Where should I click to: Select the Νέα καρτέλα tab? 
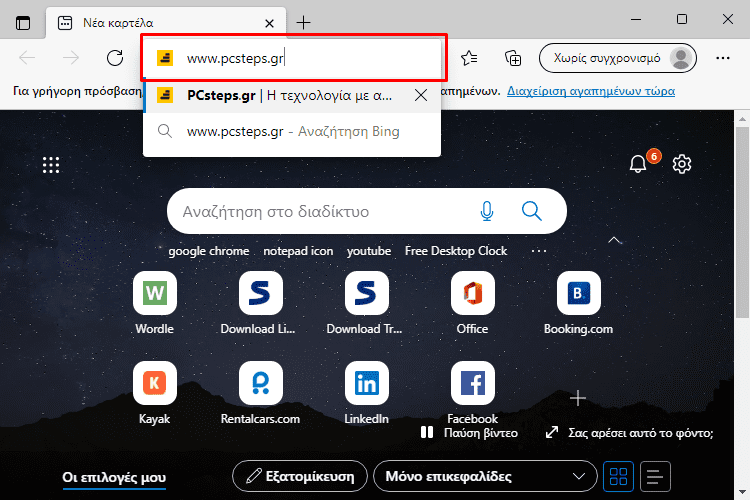165,22
